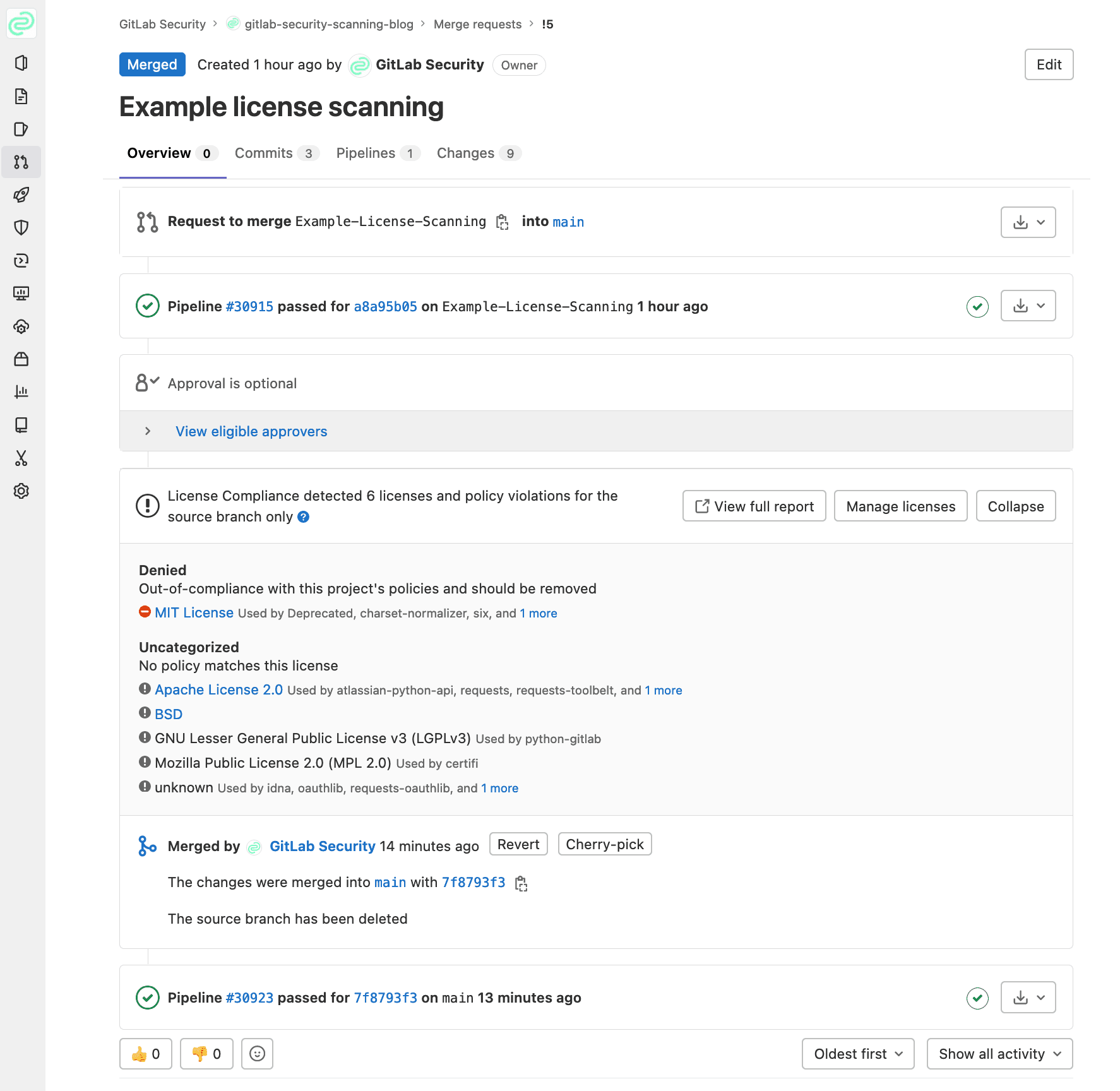
Task: Switch to the Commits tab
Action: click(x=276, y=153)
